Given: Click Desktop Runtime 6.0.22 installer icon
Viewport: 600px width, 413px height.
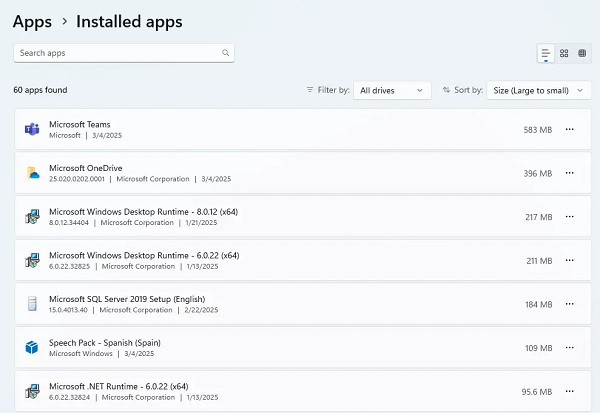Looking at the screenshot, I should point(33,260).
